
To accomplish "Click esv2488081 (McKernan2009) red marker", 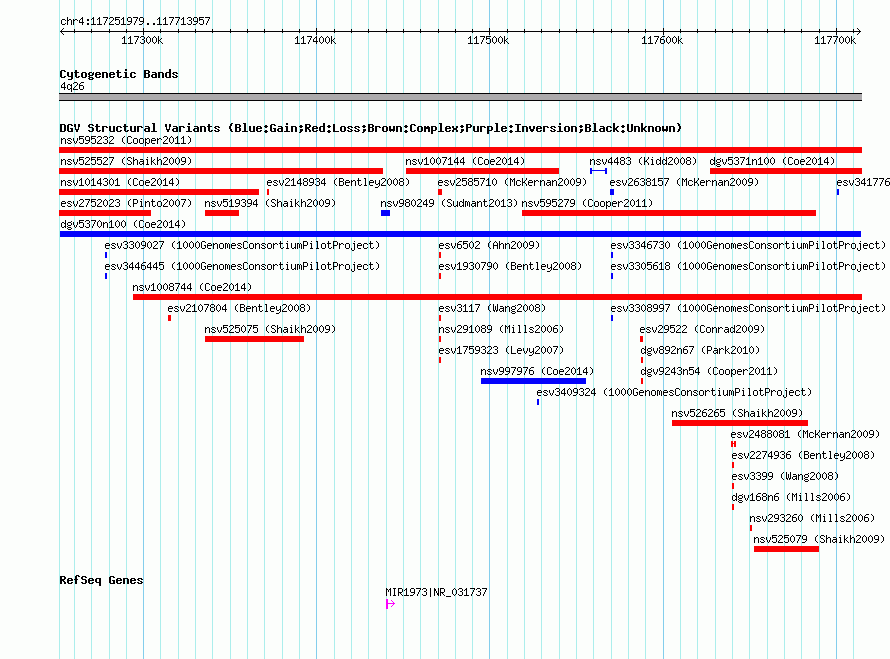I will tap(733, 444).
